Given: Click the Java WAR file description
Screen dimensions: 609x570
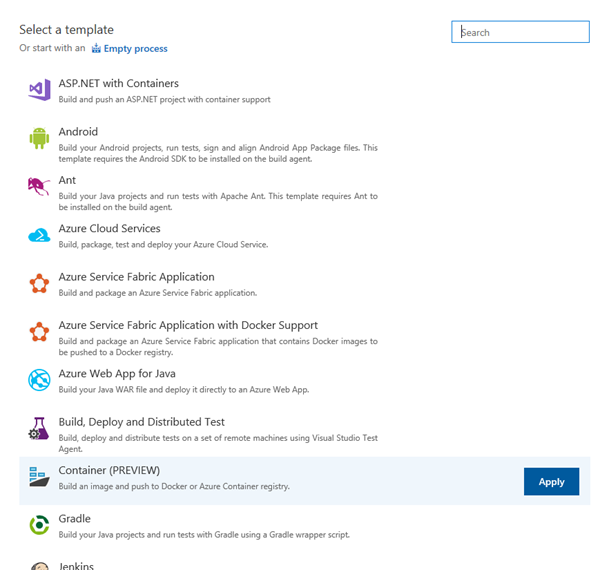Looking at the screenshot, I should click(x=184, y=390).
